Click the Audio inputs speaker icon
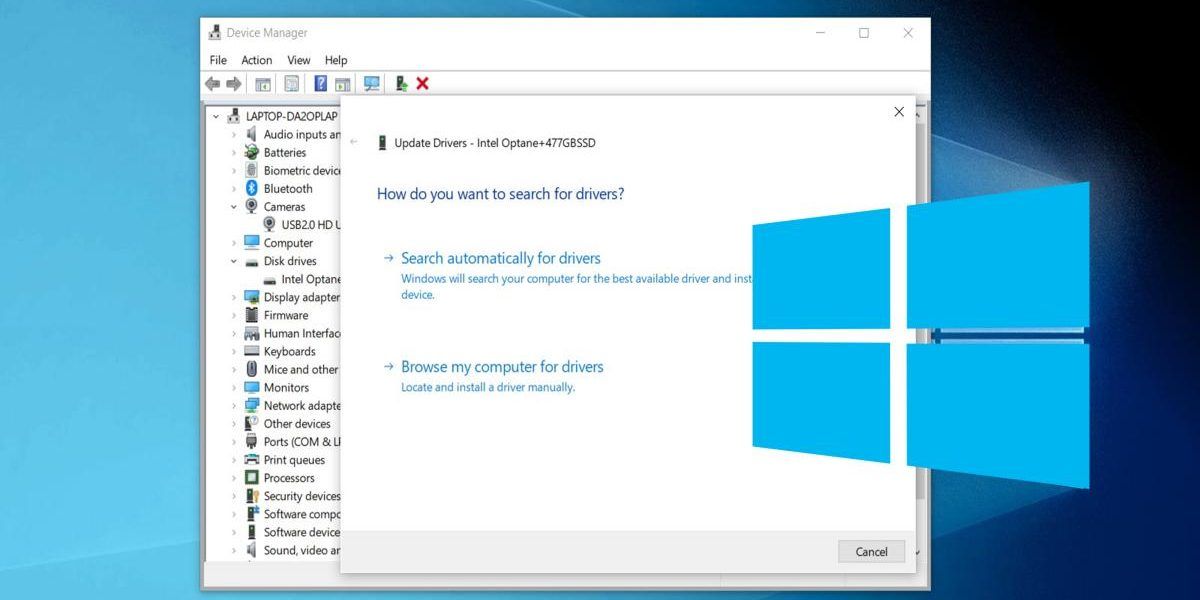The image size is (1200, 600). tap(252, 134)
